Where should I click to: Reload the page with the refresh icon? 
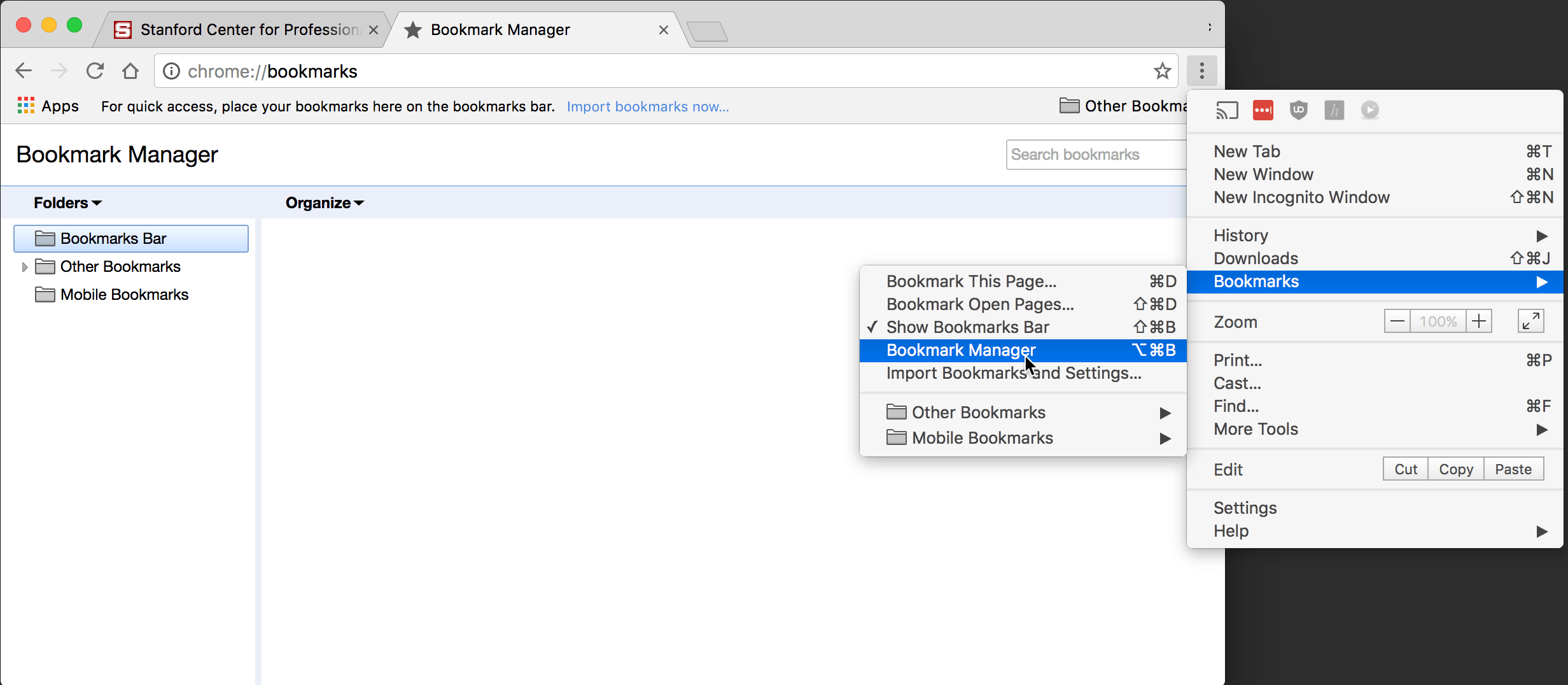(x=95, y=71)
